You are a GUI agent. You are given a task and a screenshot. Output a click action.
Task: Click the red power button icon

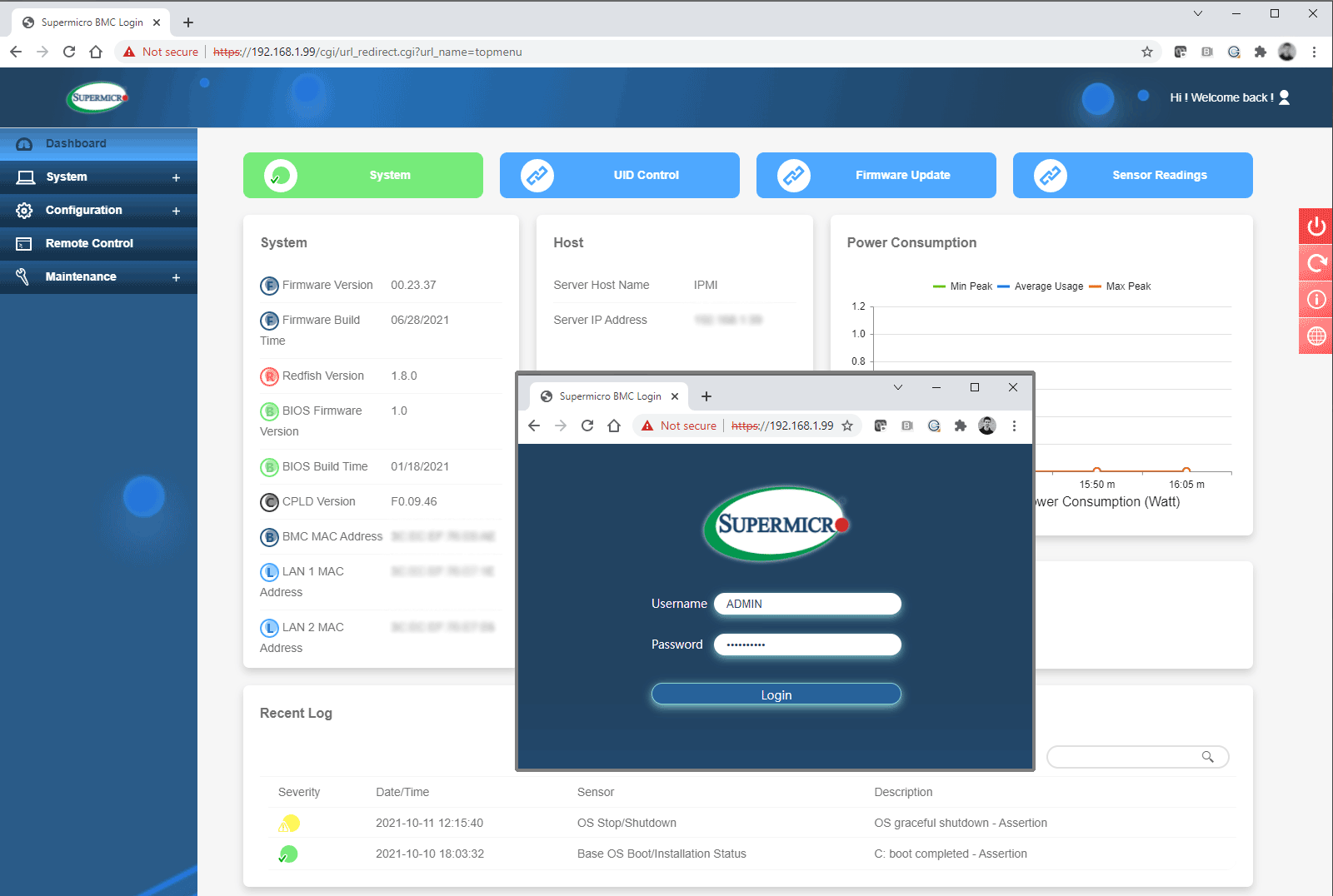pos(1316,226)
